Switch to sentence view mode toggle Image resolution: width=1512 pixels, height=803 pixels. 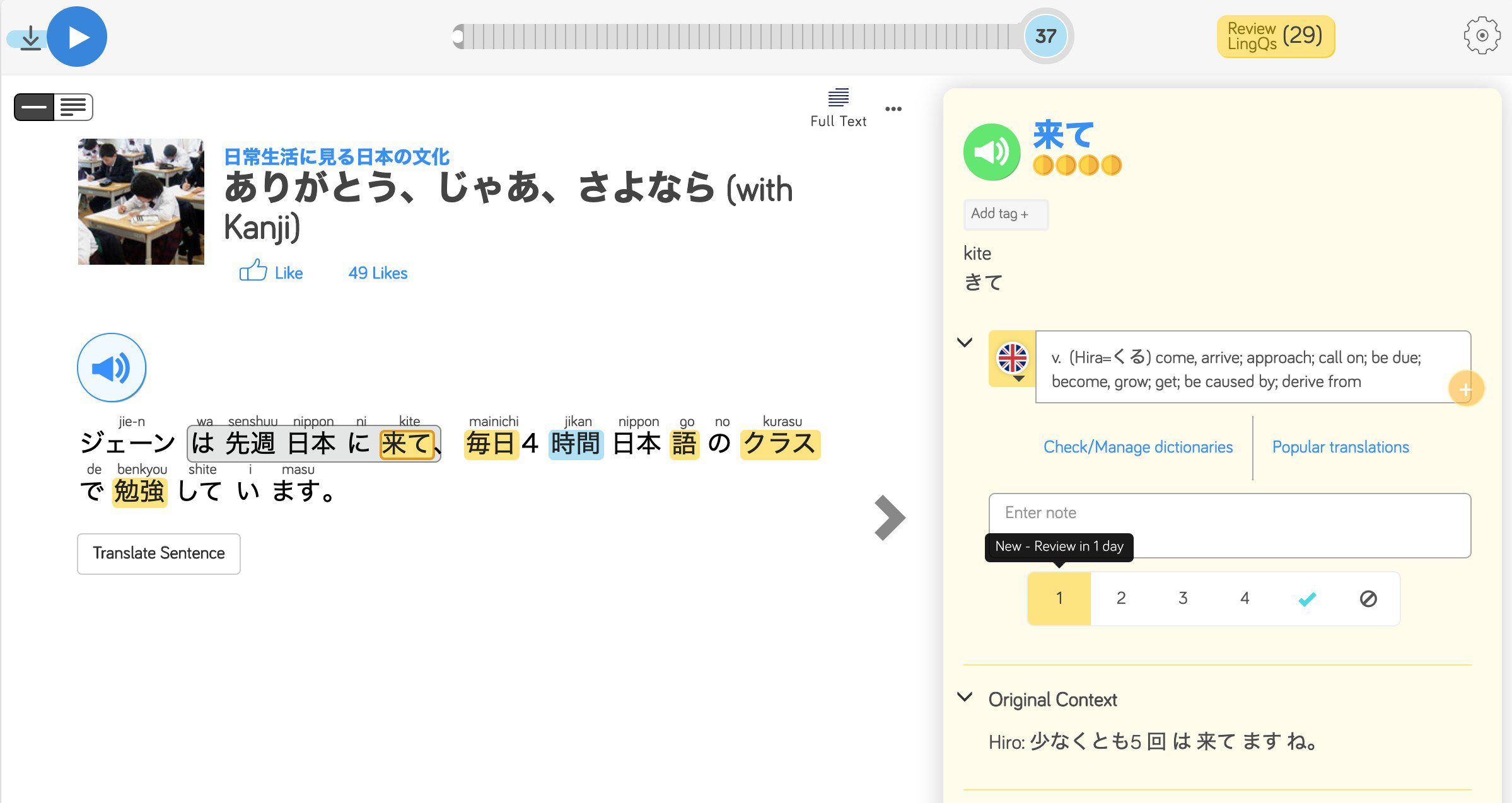pyautogui.click(x=35, y=107)
